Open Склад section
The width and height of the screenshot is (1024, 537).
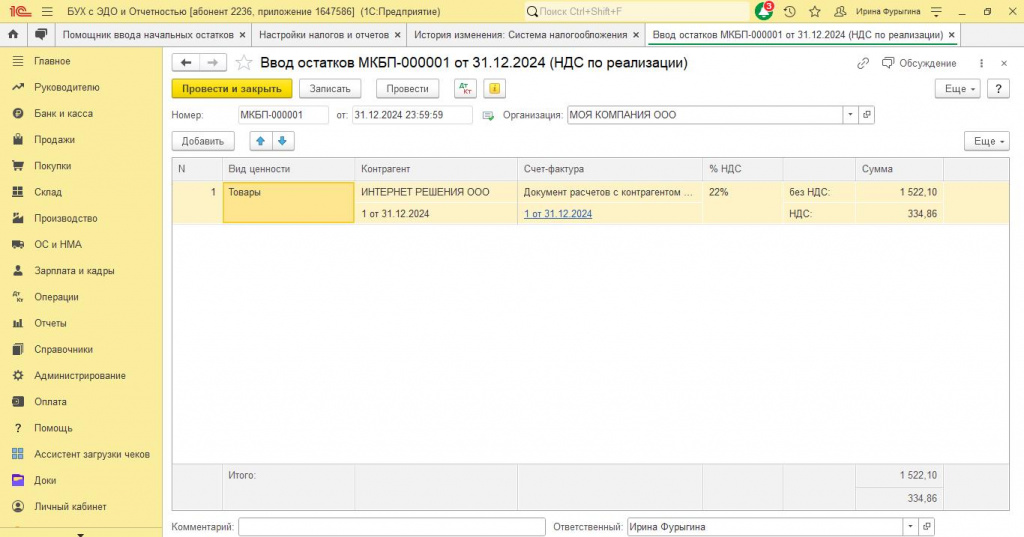(48, 192)
